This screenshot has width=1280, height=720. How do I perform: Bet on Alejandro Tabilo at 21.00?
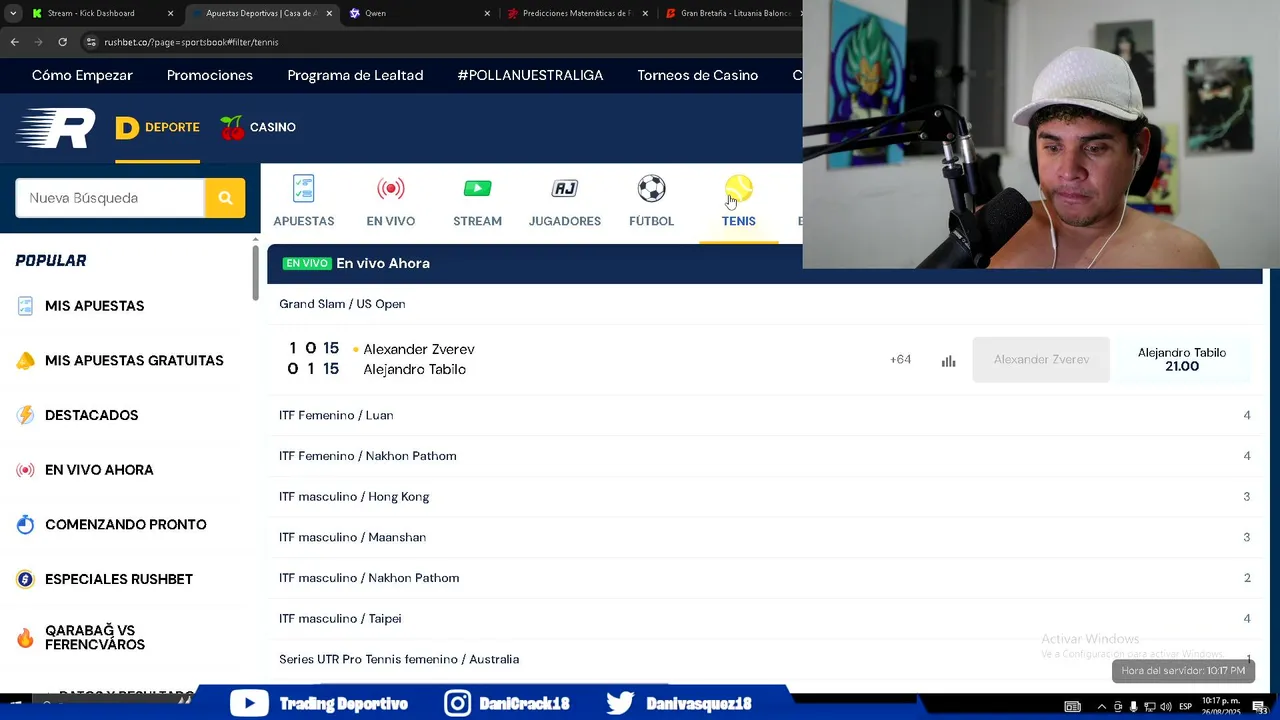(x=1182, y=360)
